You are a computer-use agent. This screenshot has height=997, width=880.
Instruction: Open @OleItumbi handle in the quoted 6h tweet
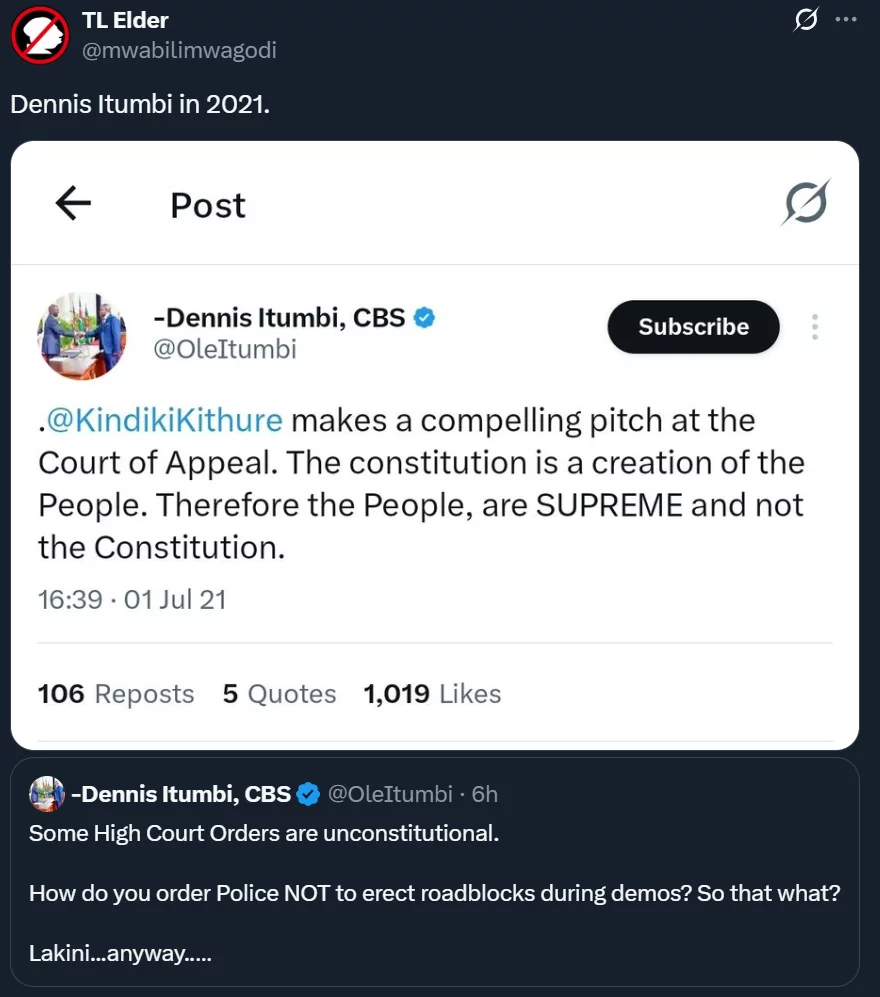[x=390, y=794]
